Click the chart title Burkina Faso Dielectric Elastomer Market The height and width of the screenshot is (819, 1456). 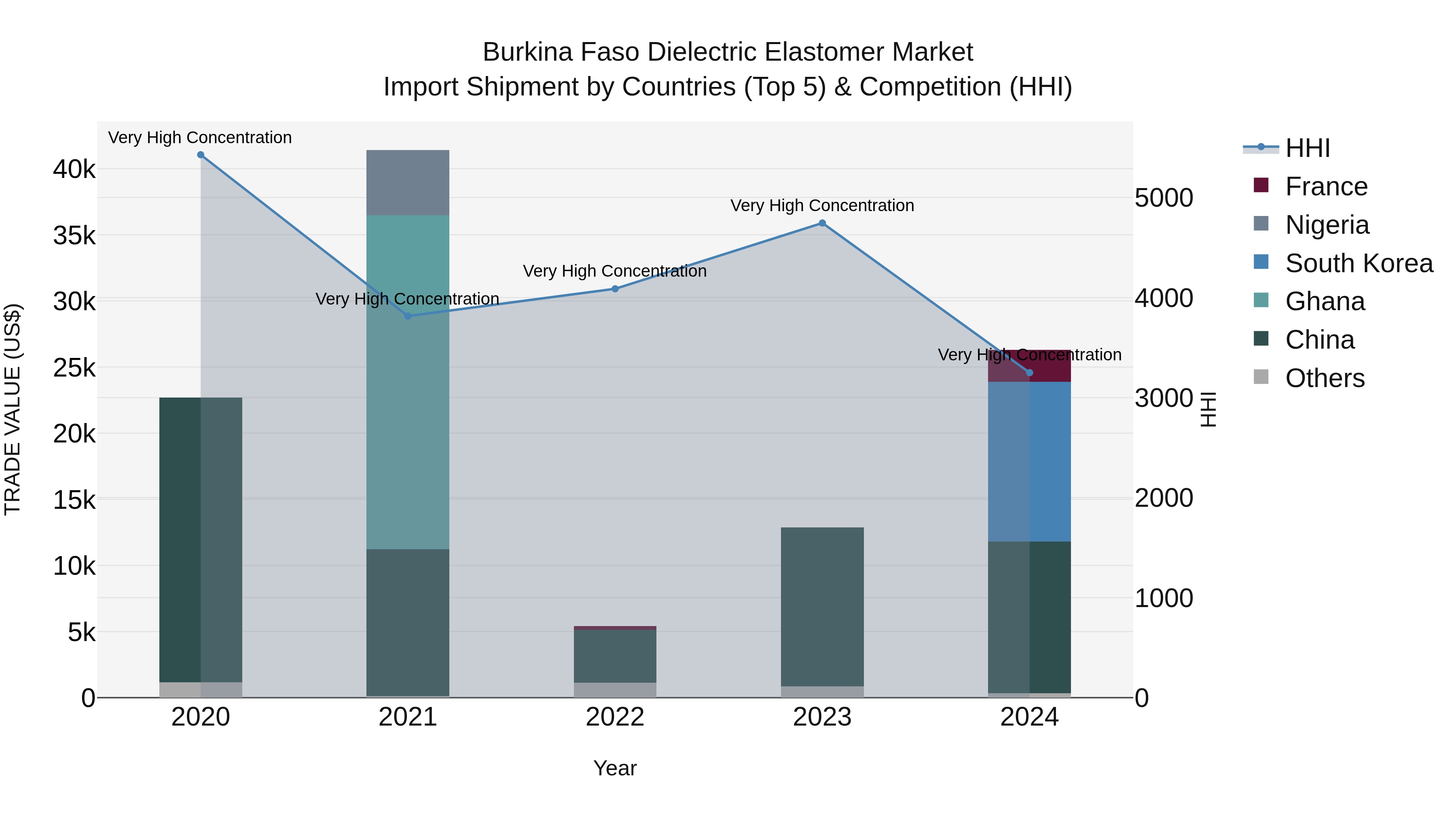[x=728, y=52]
